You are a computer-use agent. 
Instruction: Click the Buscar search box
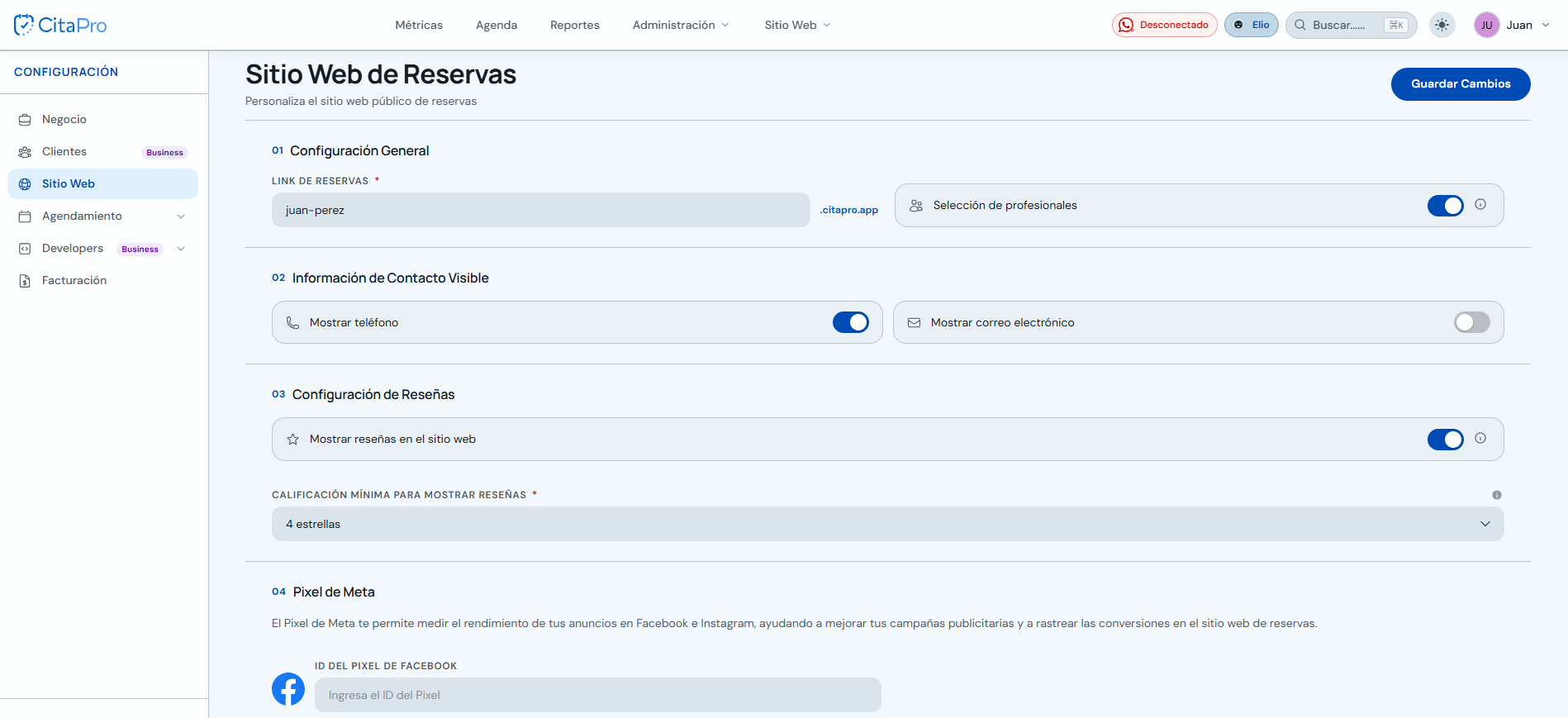tap(1351, 25)
